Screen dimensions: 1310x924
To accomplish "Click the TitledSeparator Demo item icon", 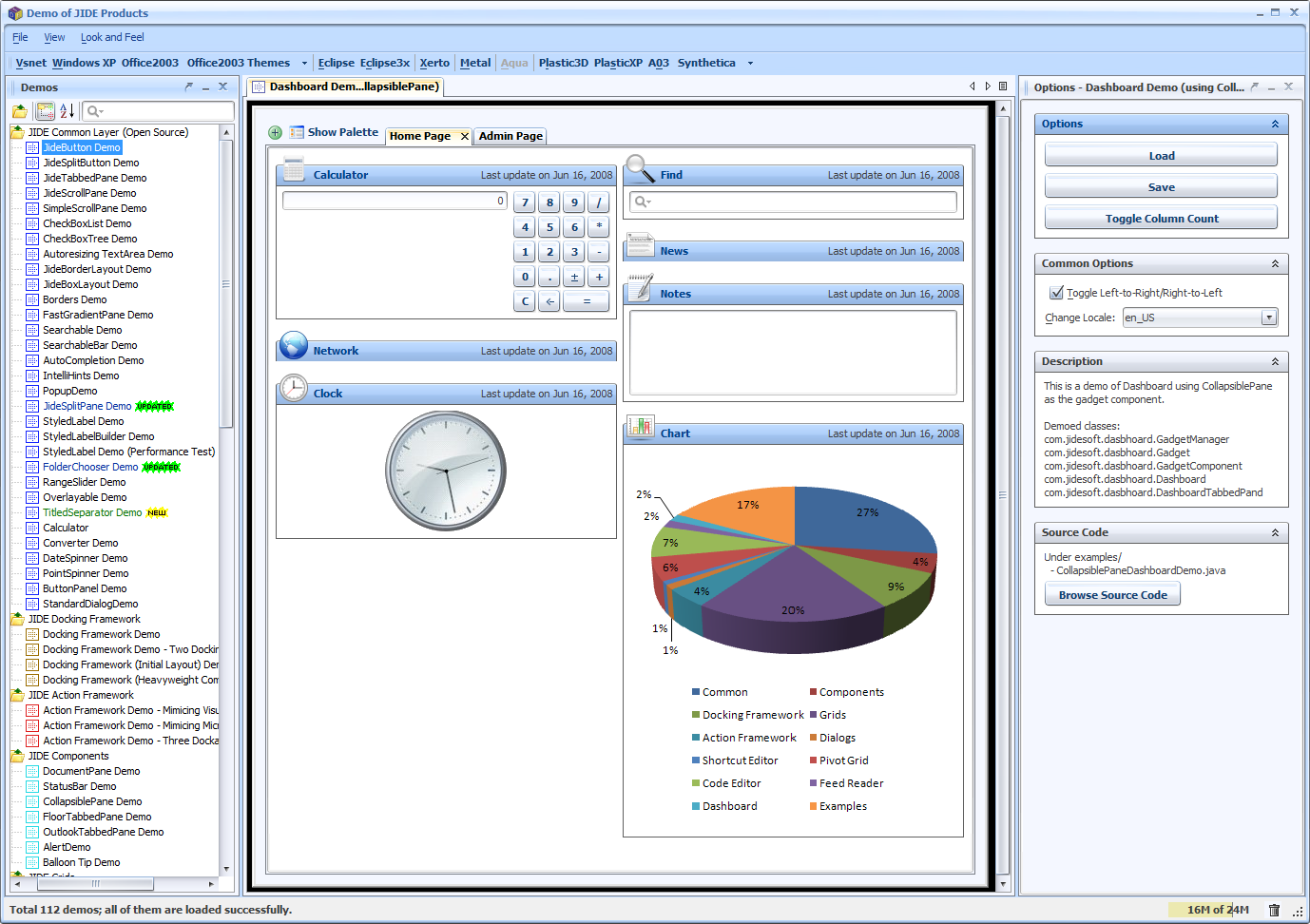I will click(x=32, y=512).
